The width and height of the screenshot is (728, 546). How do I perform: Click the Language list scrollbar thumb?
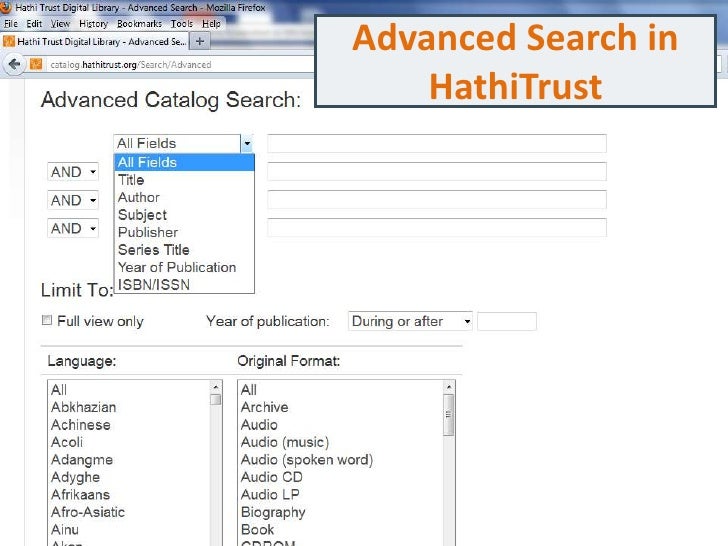[216, 400]
